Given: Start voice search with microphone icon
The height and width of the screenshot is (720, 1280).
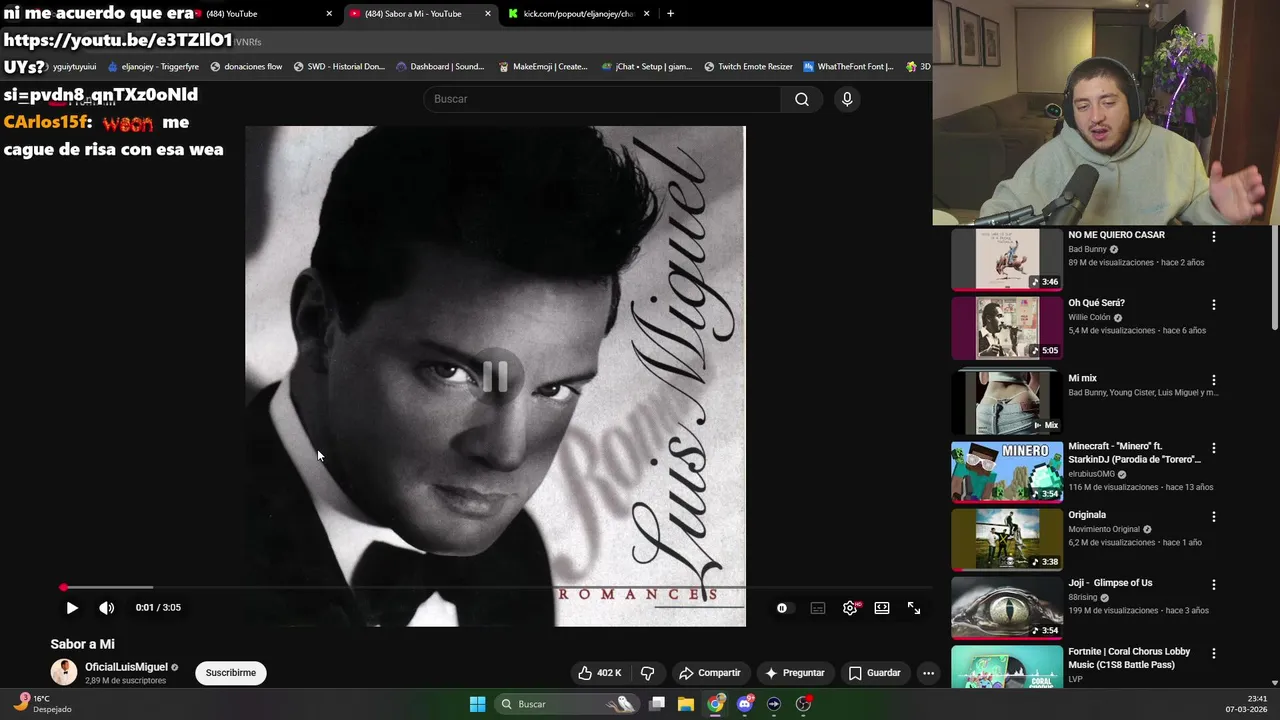Looking at the screenshot, I should coord(847,99).
